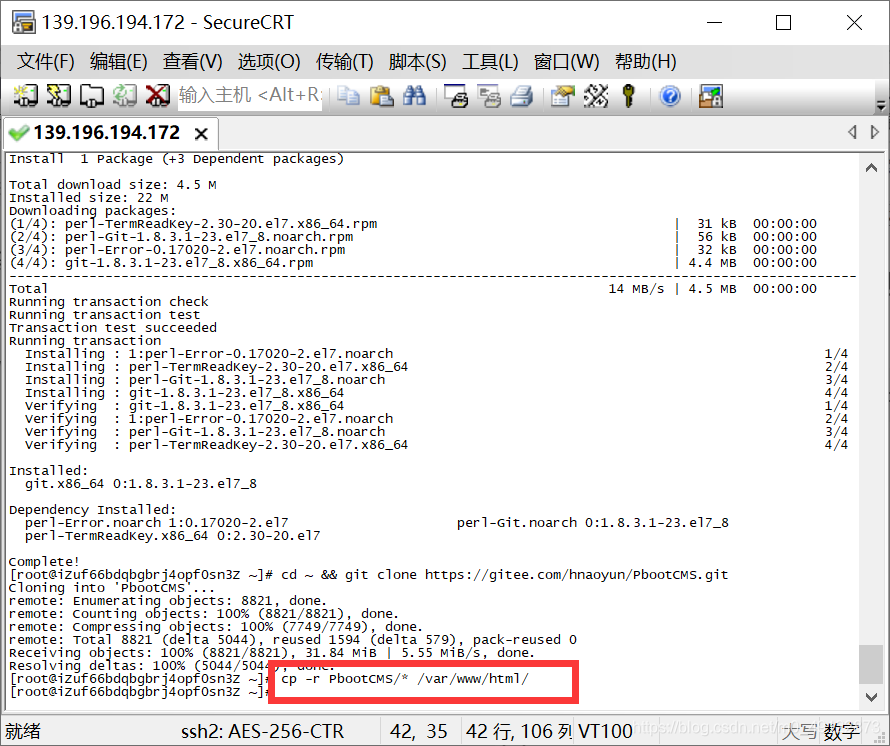Viewport: 890px width, 746px height.
Task: Open the Keymap Editor icon
Action: pos(595,96)
